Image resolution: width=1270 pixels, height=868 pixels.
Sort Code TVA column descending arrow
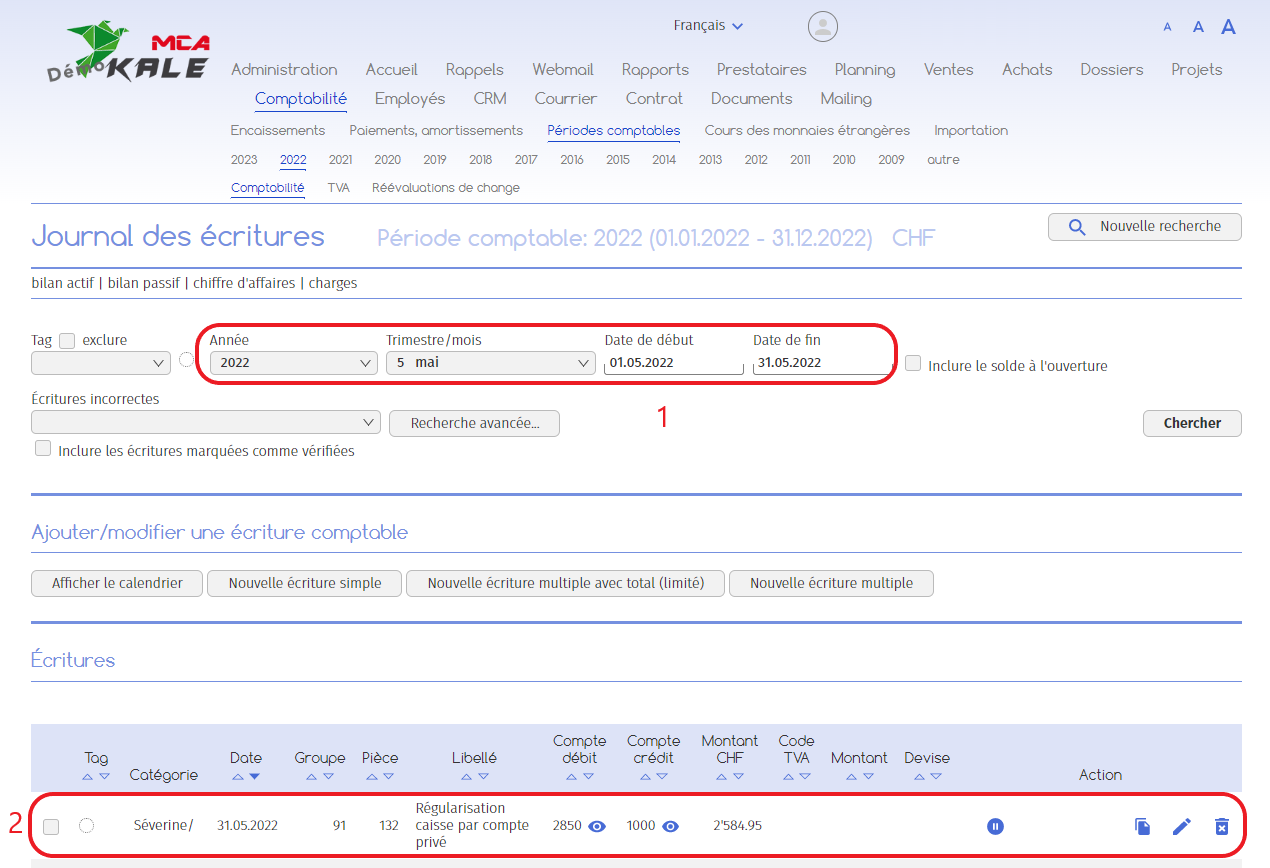tap(805, 776)
